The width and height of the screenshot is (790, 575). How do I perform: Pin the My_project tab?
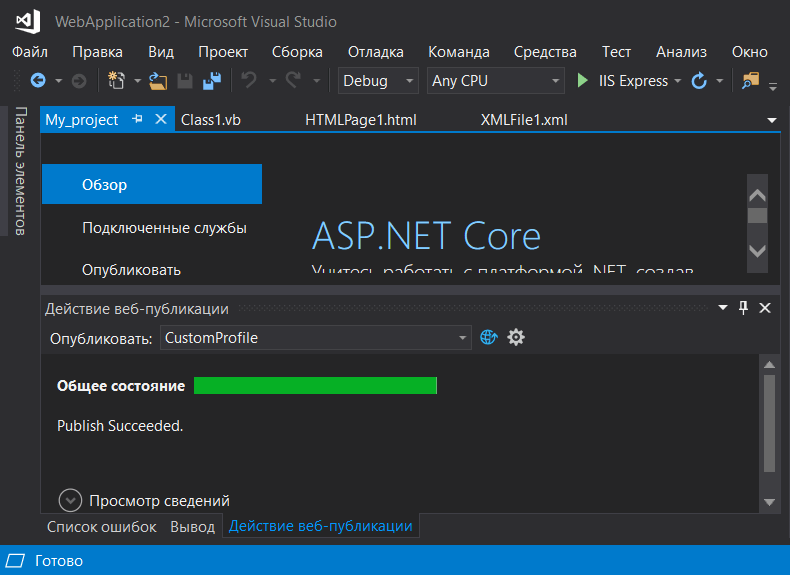(x=137, y=119)
